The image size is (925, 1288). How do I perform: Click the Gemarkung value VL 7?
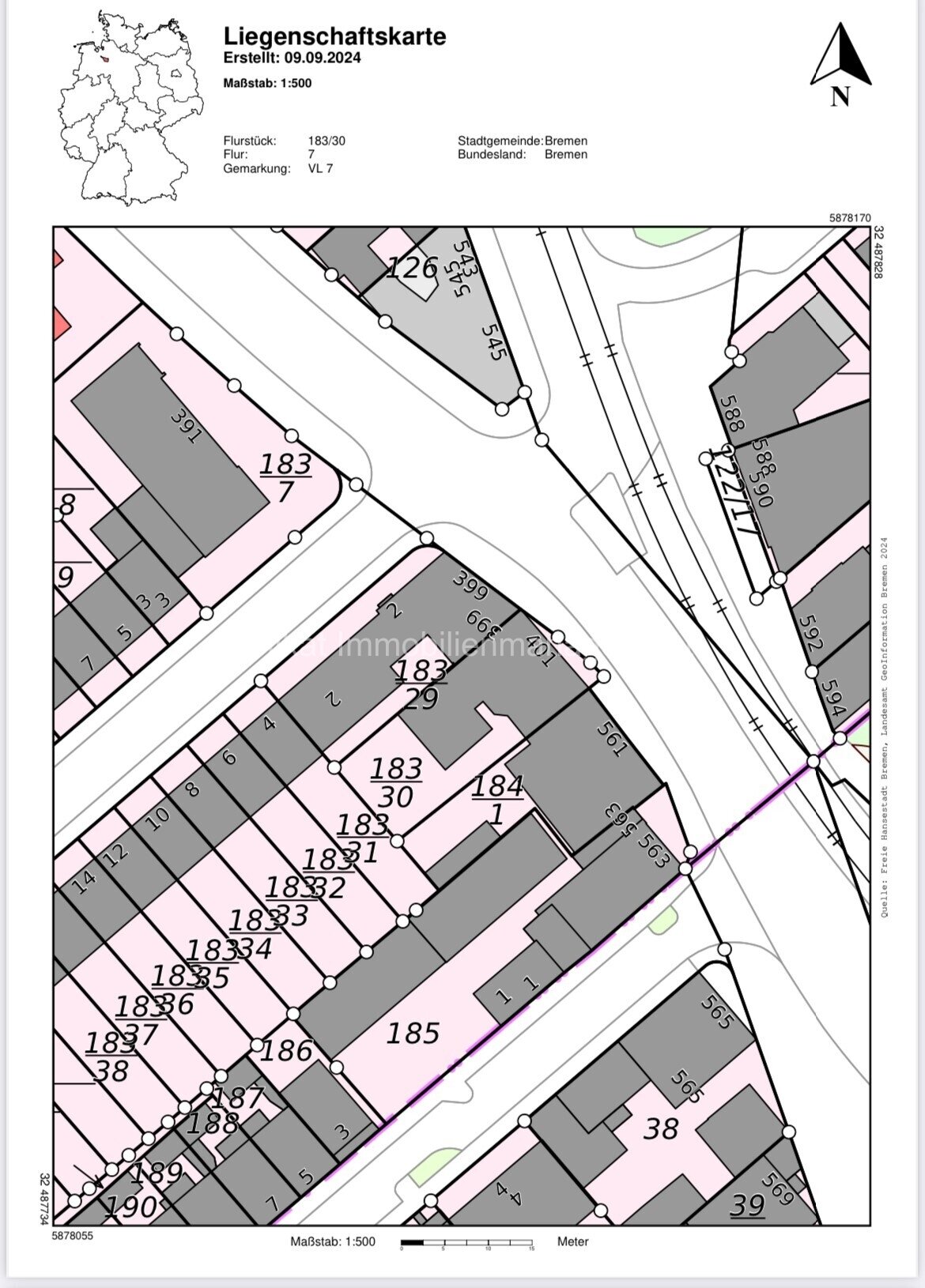coord(320,168)
